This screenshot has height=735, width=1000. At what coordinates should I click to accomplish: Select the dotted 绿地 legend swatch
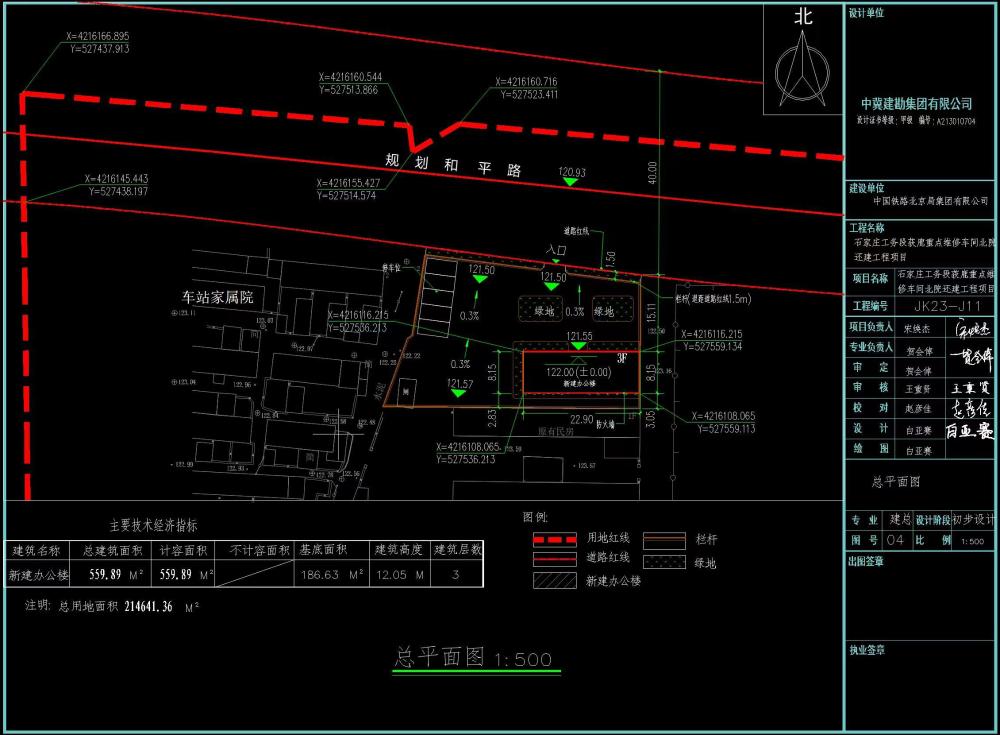[x=665, y=562]
